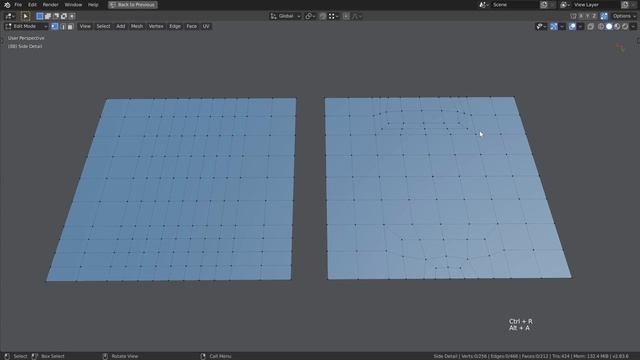Click the Back to Previous button
The image size is (640, 360).
tap(133, 5)
